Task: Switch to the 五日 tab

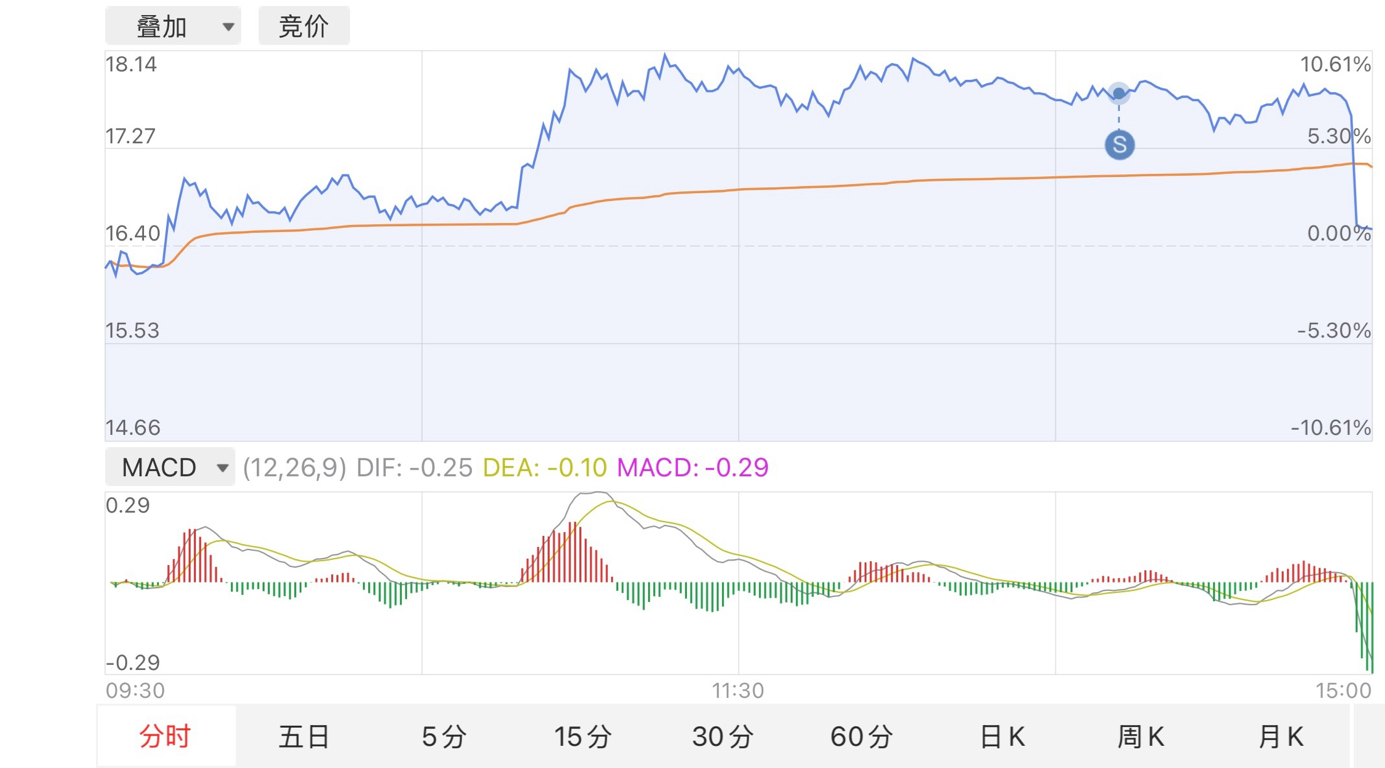Action: (305, 737)
